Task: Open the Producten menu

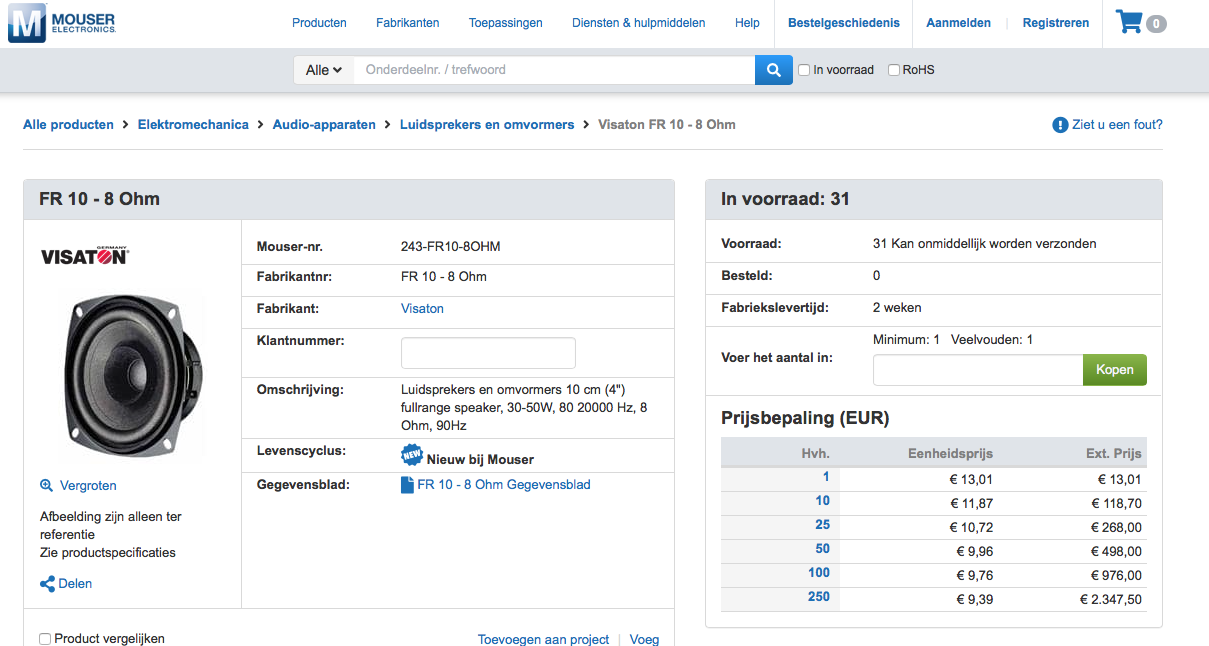Action: point(319,23)
